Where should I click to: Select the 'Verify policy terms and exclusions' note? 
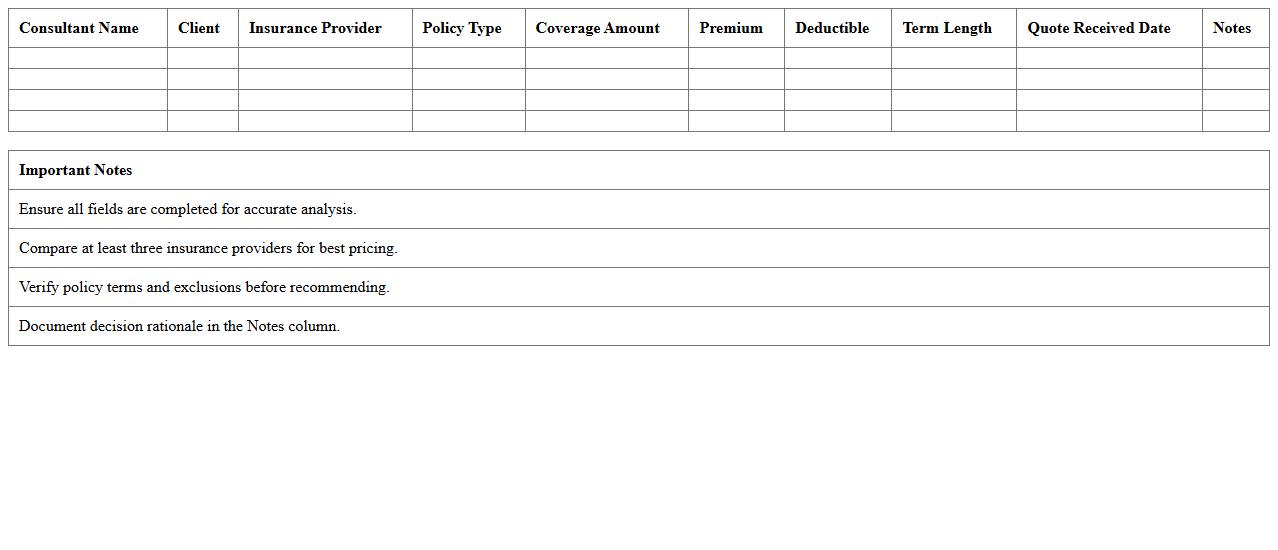pyautogui.click(x=639, y=287)
